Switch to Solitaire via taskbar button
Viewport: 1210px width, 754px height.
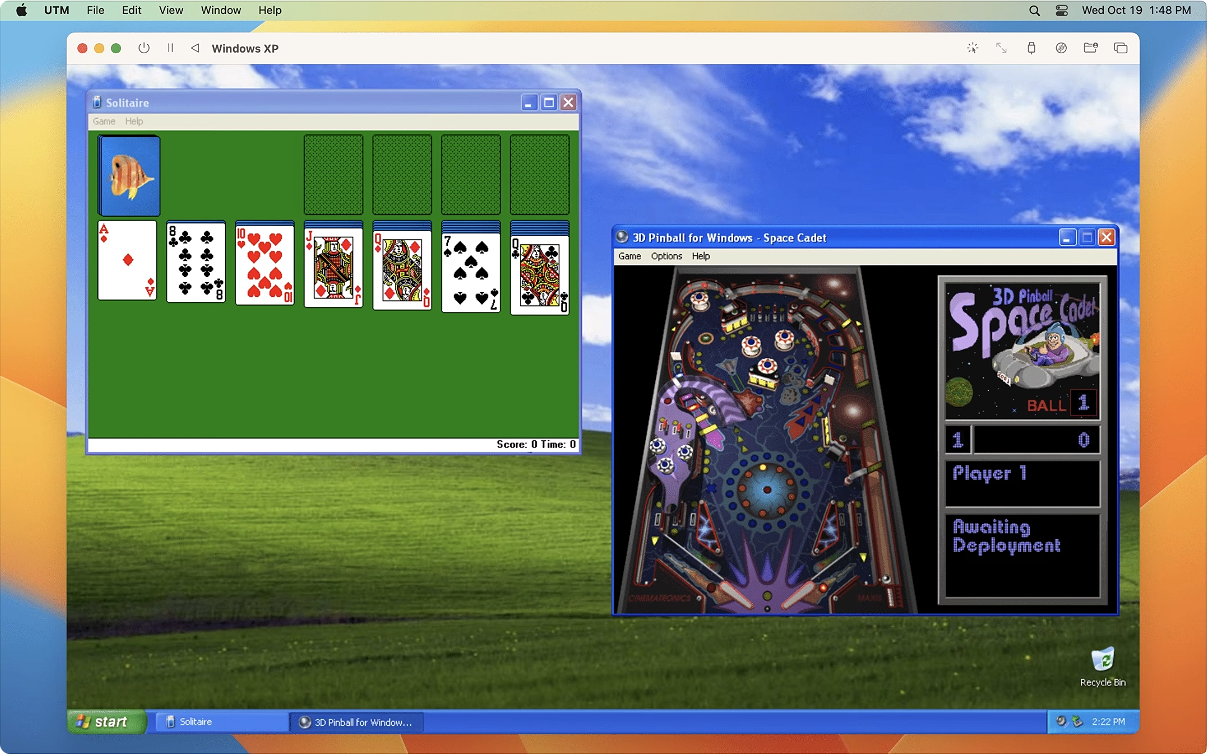pos(220,721)
